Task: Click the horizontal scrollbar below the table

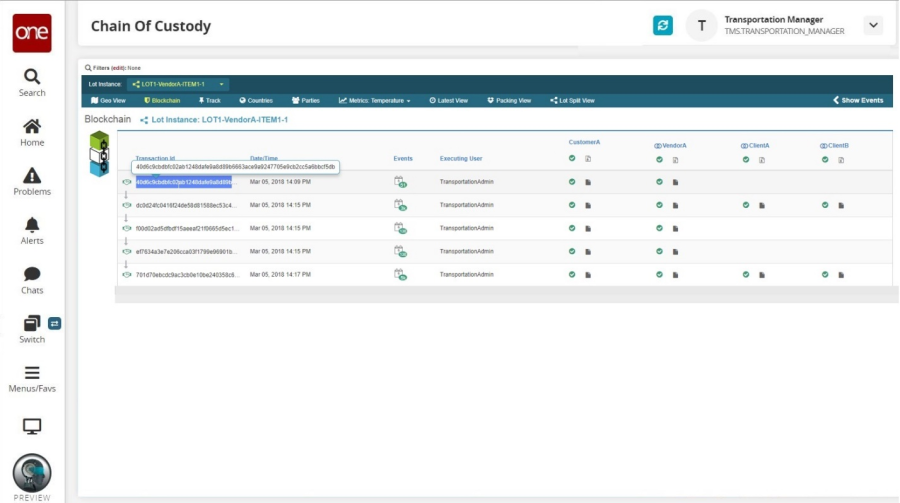Action: tap(500, 295)
